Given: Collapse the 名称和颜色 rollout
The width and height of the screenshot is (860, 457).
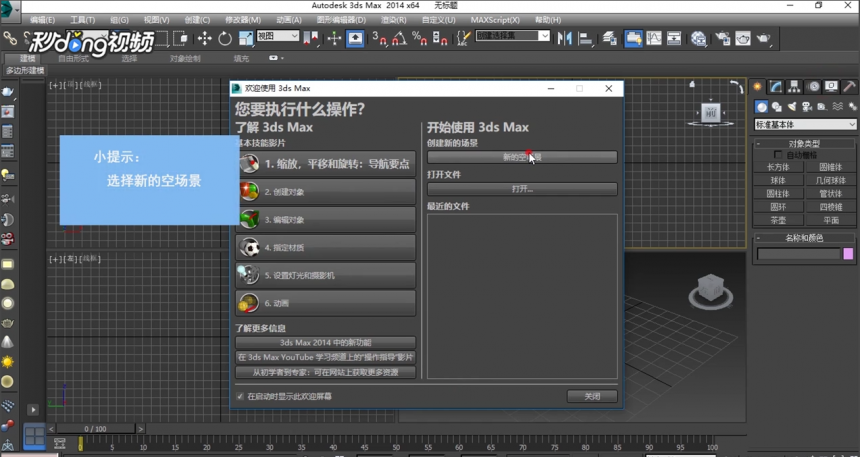Looking at the screenshot, I should click(804, 238).
